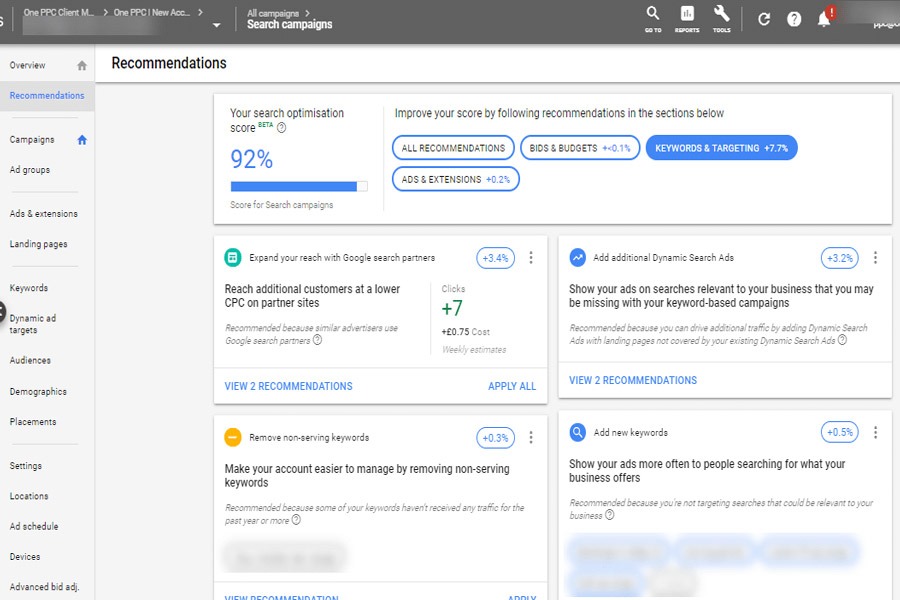This screenshot has height=600, width=900.
Task: Click Apply All on search partners card
Action: pyautogui.click(x=511, y=386)
